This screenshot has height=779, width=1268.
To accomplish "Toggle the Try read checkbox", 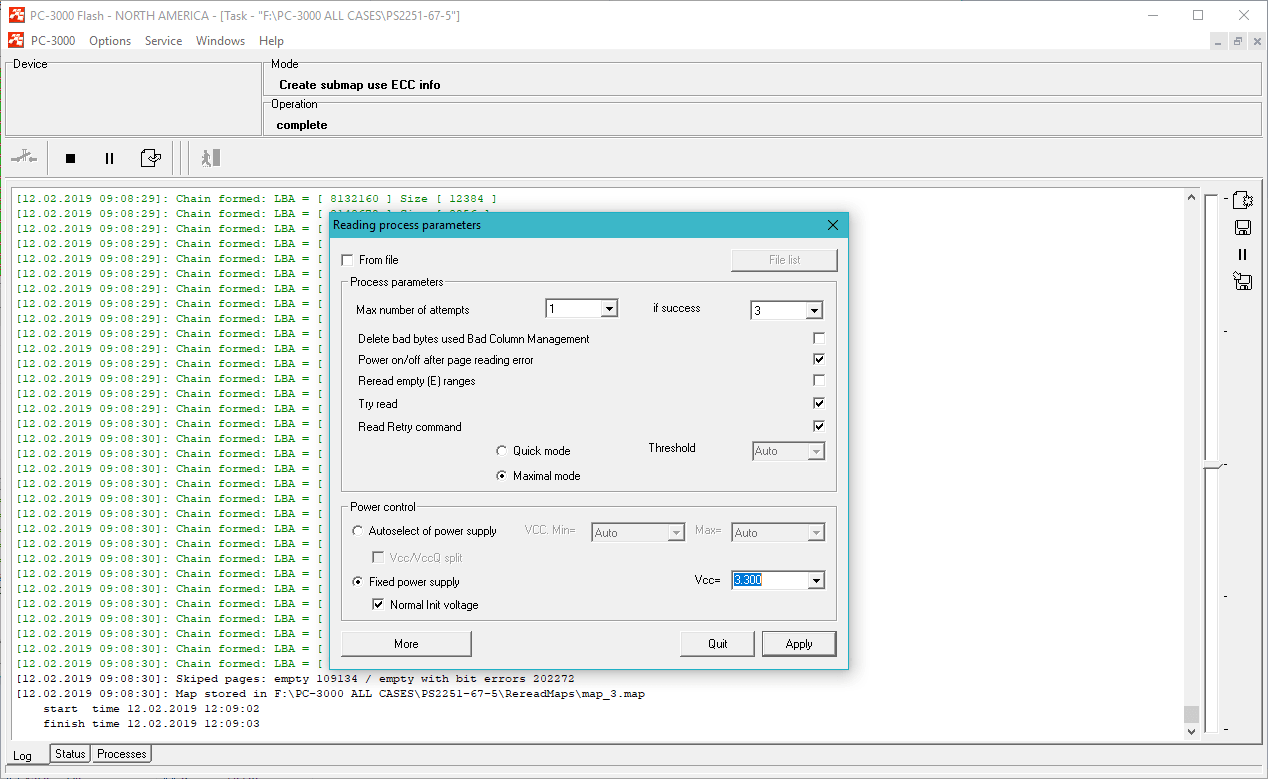I will pyautogui.click(x=819, y=403).
